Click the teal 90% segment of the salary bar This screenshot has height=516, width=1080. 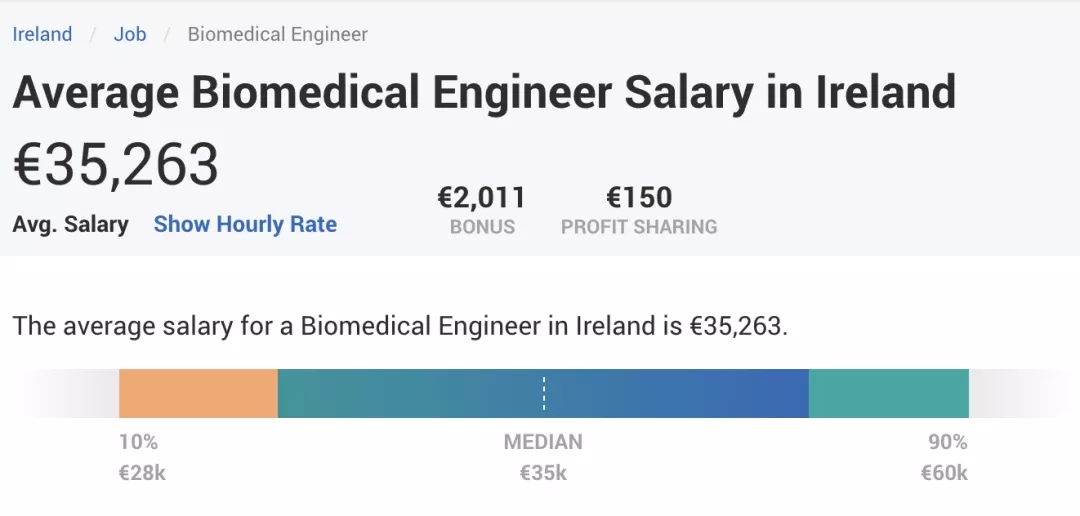point(888,393)
